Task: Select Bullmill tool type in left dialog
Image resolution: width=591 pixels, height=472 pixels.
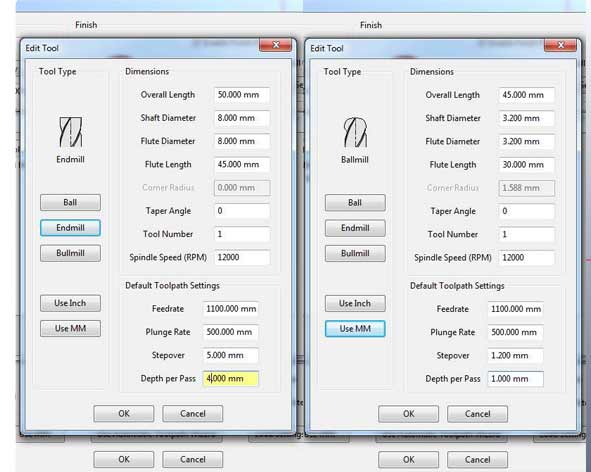Action: point(70,253)
